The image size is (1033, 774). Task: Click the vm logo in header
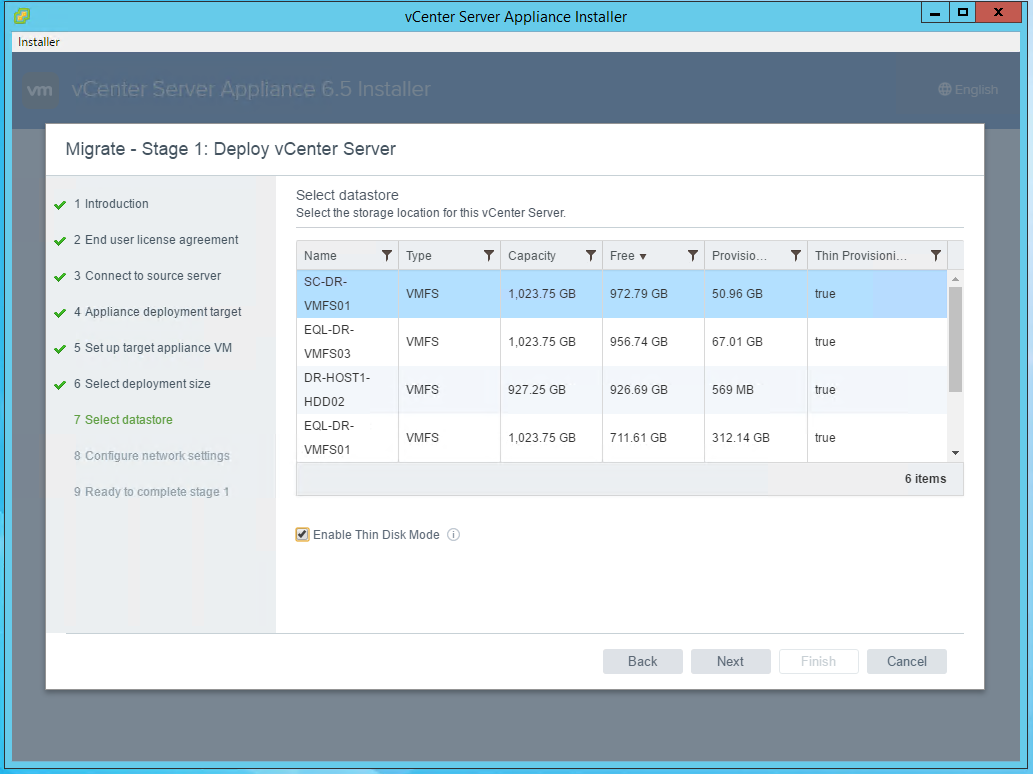[41, 90]
